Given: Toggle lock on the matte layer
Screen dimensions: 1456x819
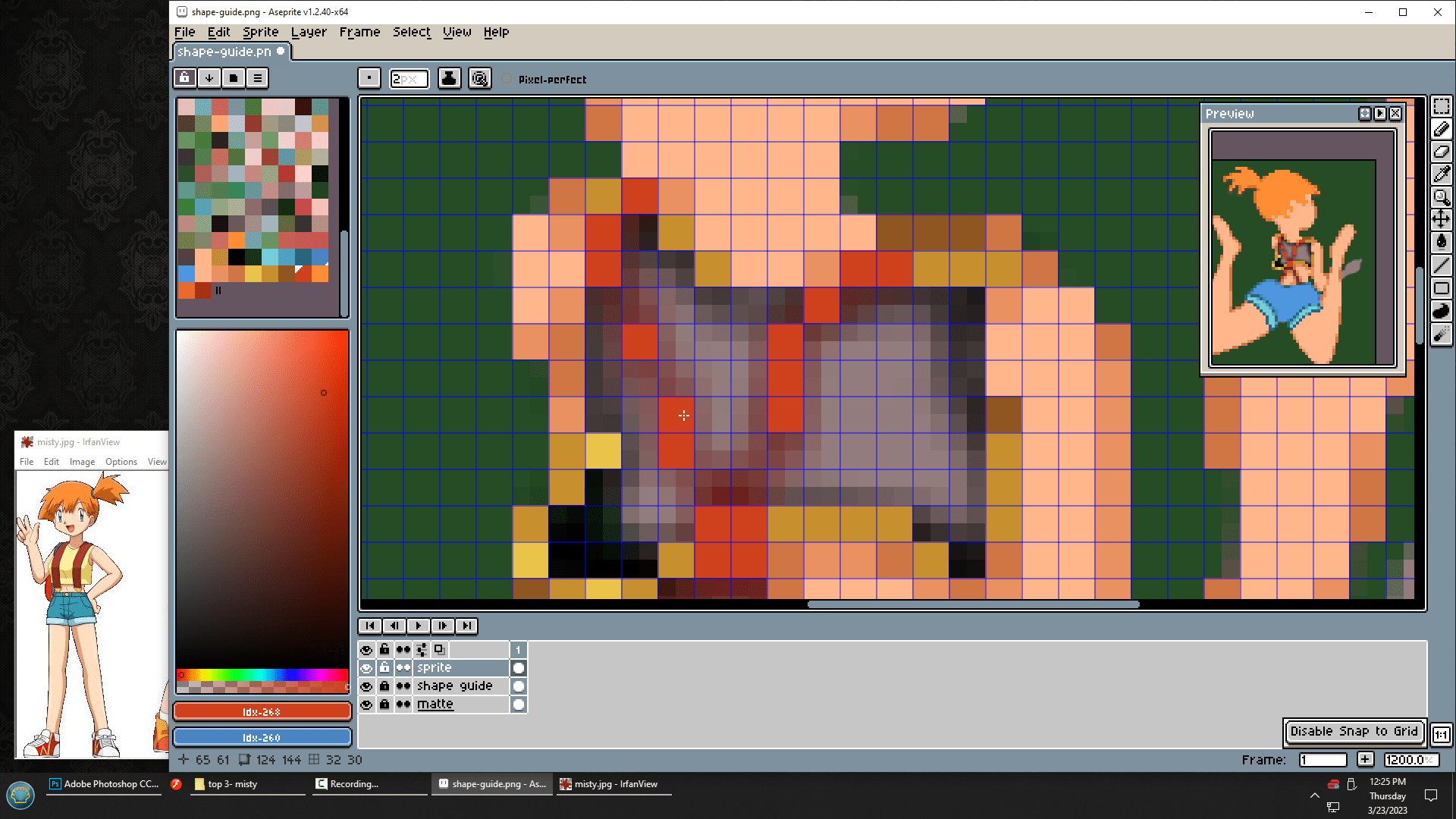Looking at the screenshot, I should tap(384, 704).
